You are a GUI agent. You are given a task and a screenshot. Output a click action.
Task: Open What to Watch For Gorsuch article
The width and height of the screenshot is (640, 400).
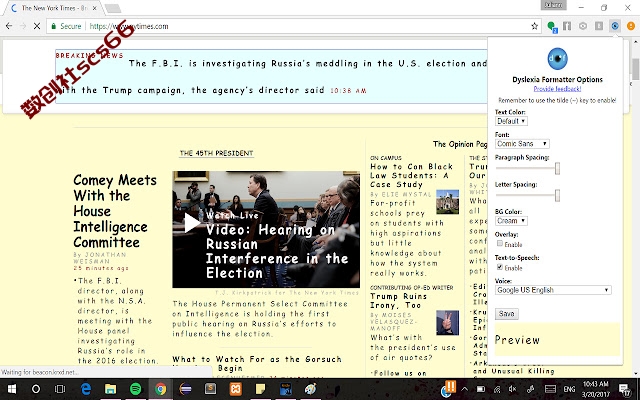click(x=256, y=363)
